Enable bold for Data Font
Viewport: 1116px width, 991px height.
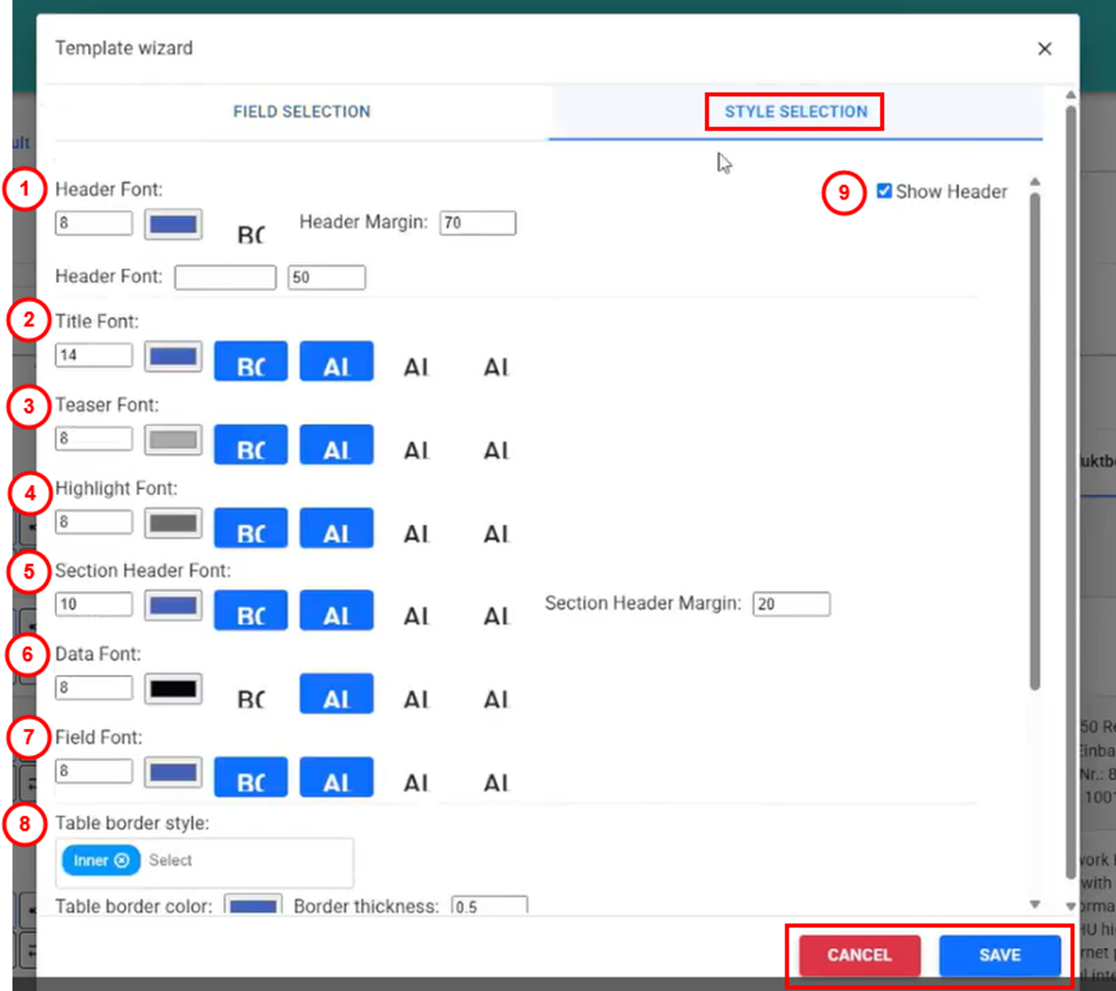click(251, 696)
